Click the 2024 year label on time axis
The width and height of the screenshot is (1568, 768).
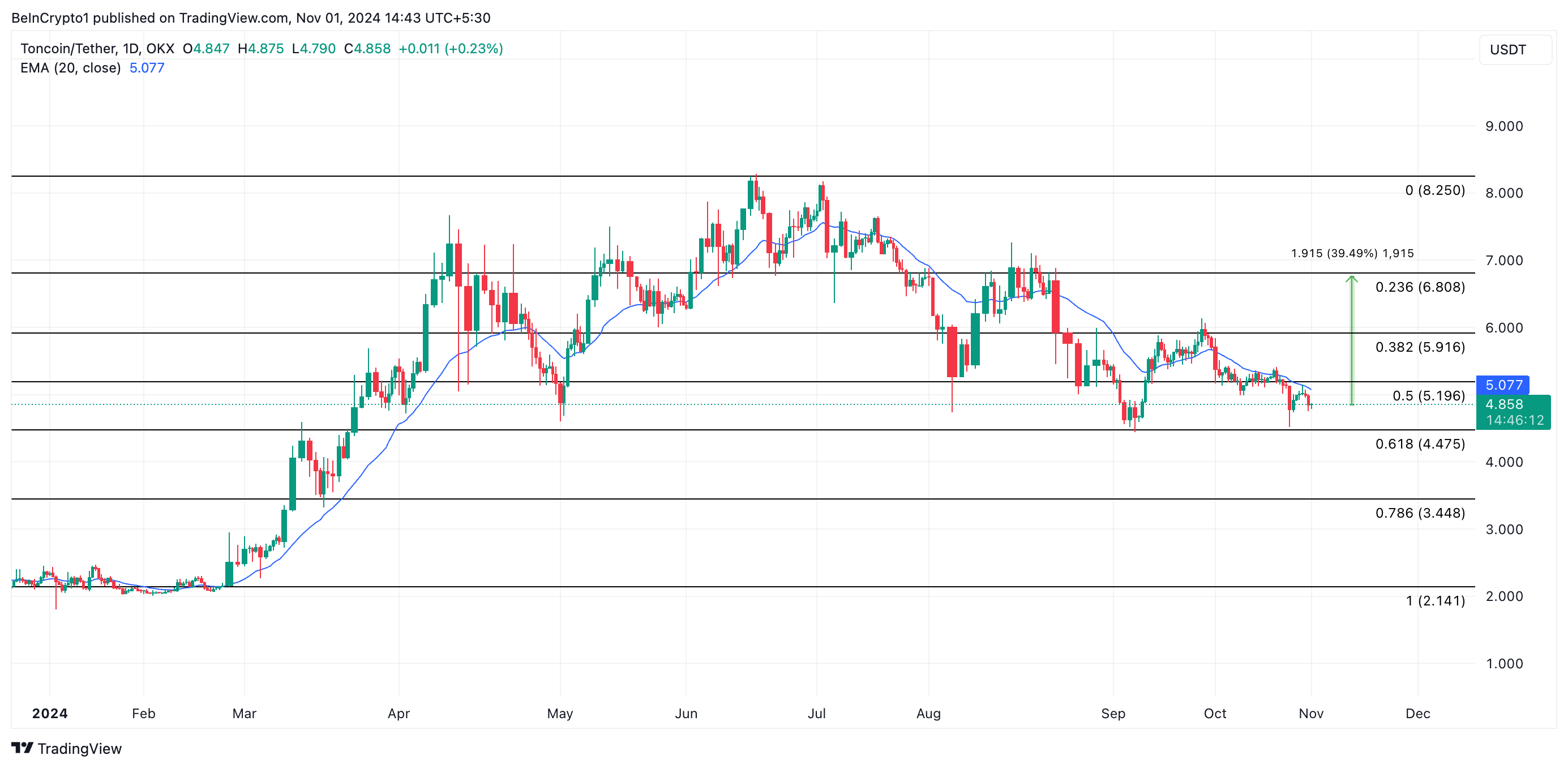[x=49, y=713]
